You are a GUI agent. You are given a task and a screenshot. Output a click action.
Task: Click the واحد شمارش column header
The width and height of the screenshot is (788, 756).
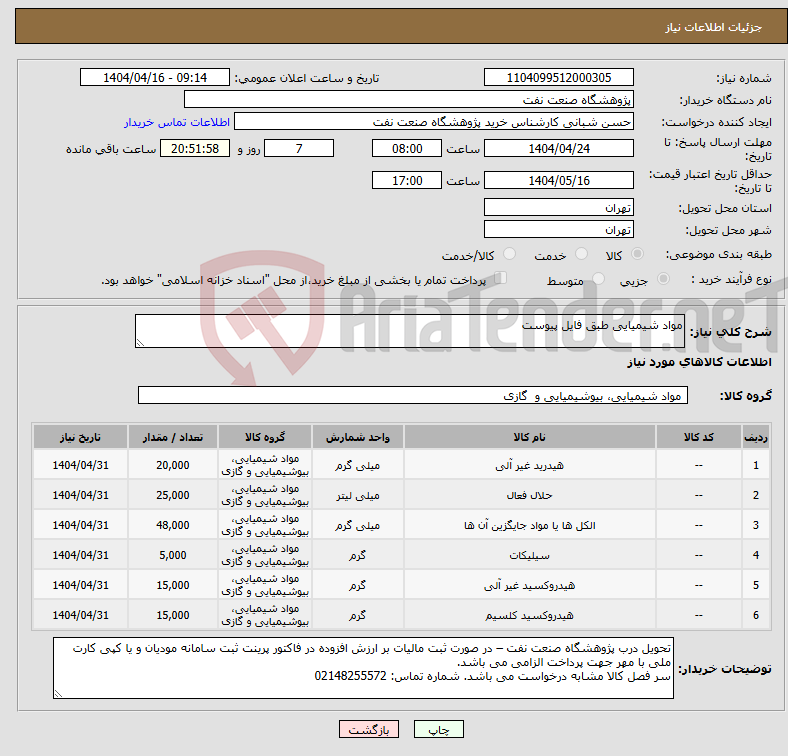point(357,437)
